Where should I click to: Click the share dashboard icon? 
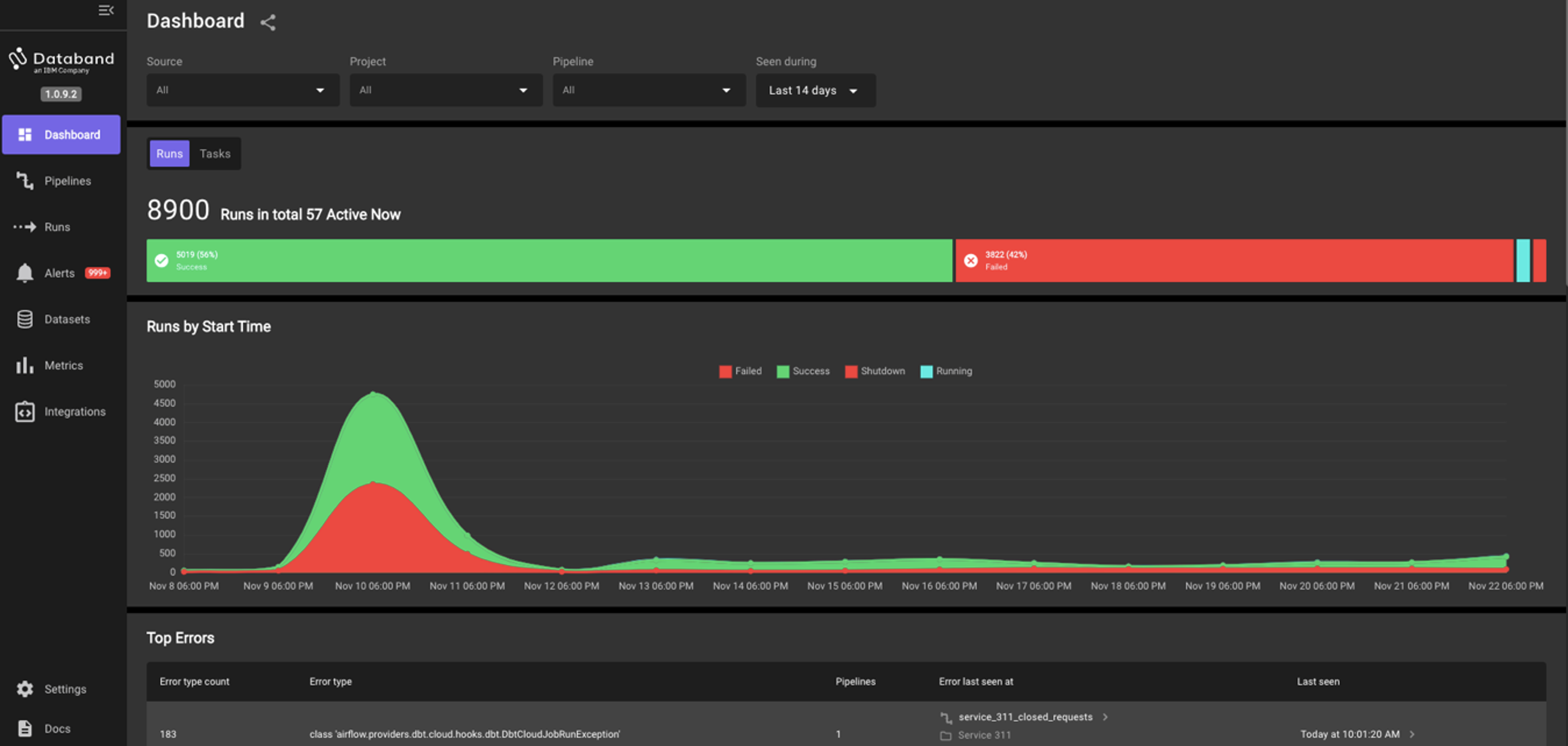click(268, 22)
